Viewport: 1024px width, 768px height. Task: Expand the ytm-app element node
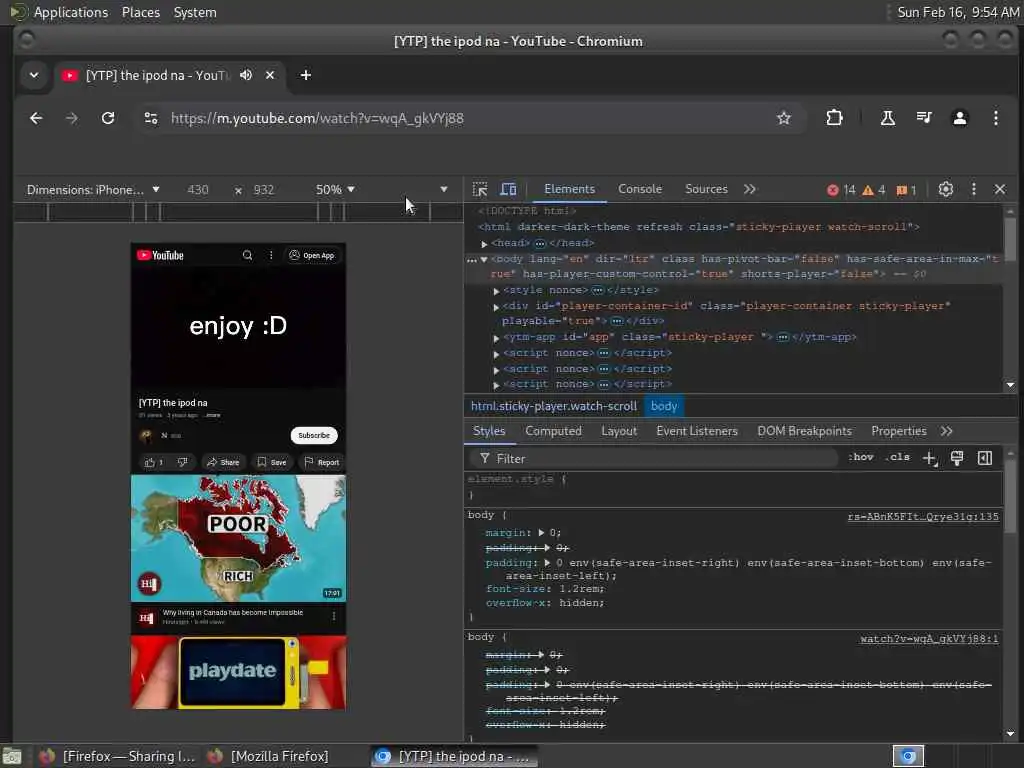496,338
